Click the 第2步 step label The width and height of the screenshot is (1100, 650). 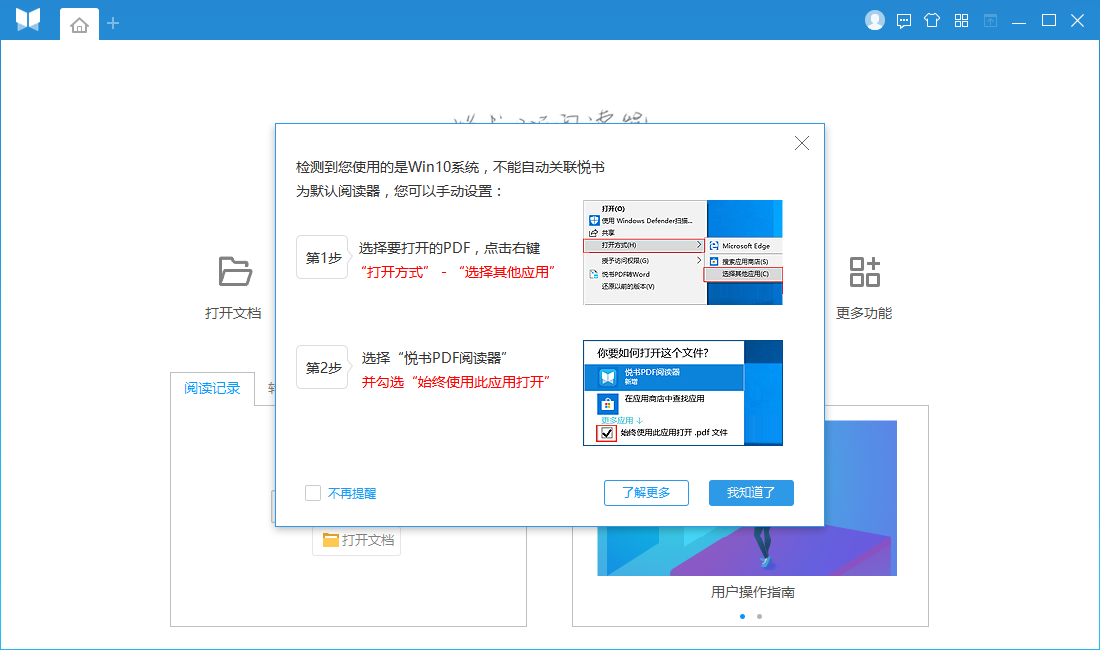click(x=323, y=367)
